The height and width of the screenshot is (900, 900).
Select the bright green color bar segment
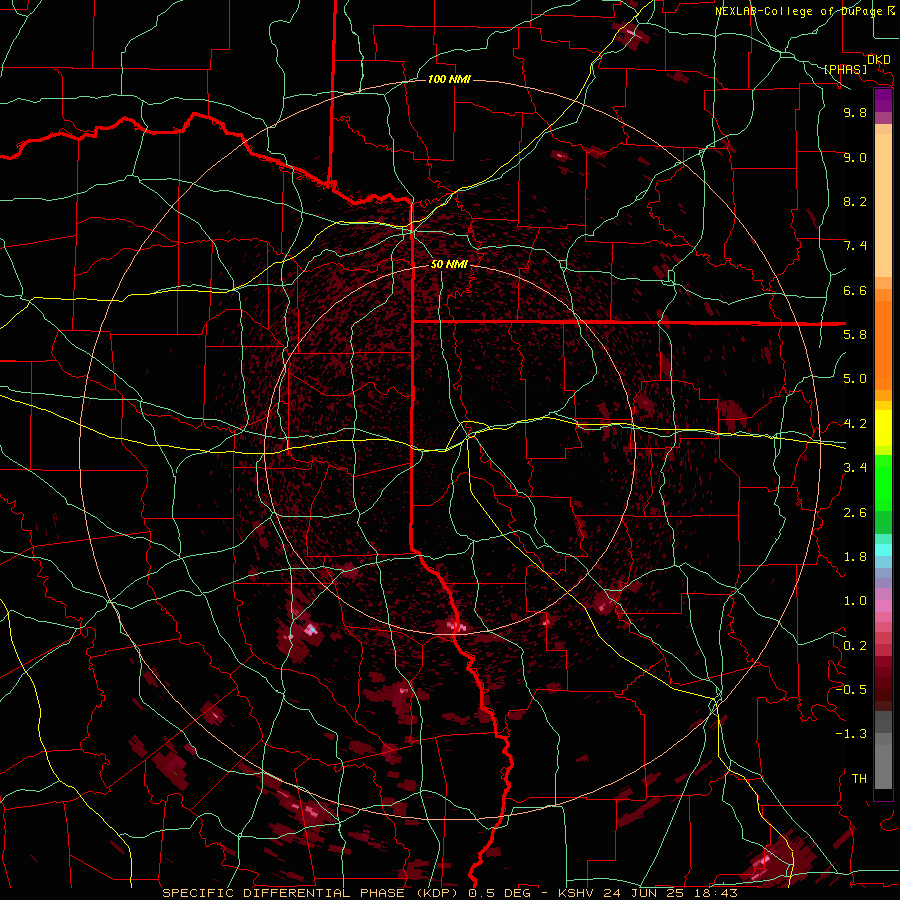883,482
